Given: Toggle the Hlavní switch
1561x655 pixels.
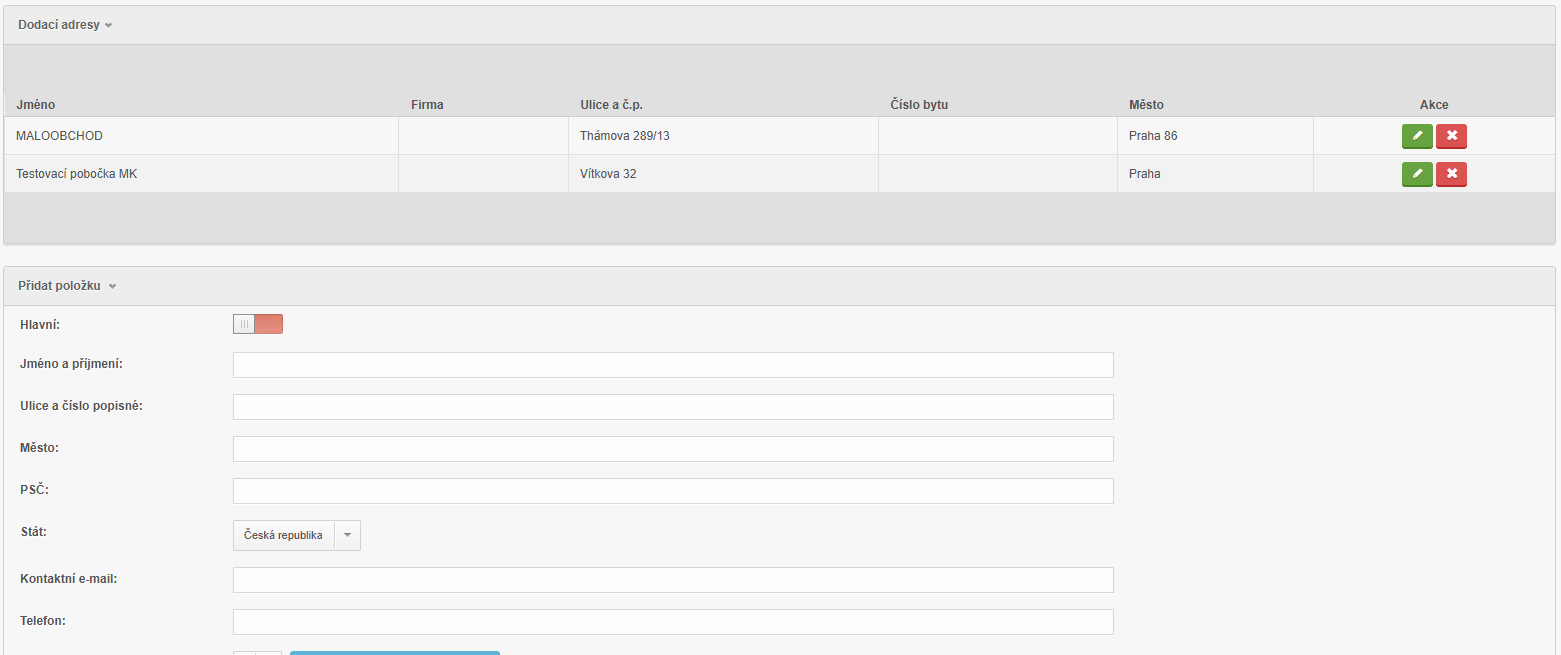Looking at the screenshot, I should click(258, 324).
